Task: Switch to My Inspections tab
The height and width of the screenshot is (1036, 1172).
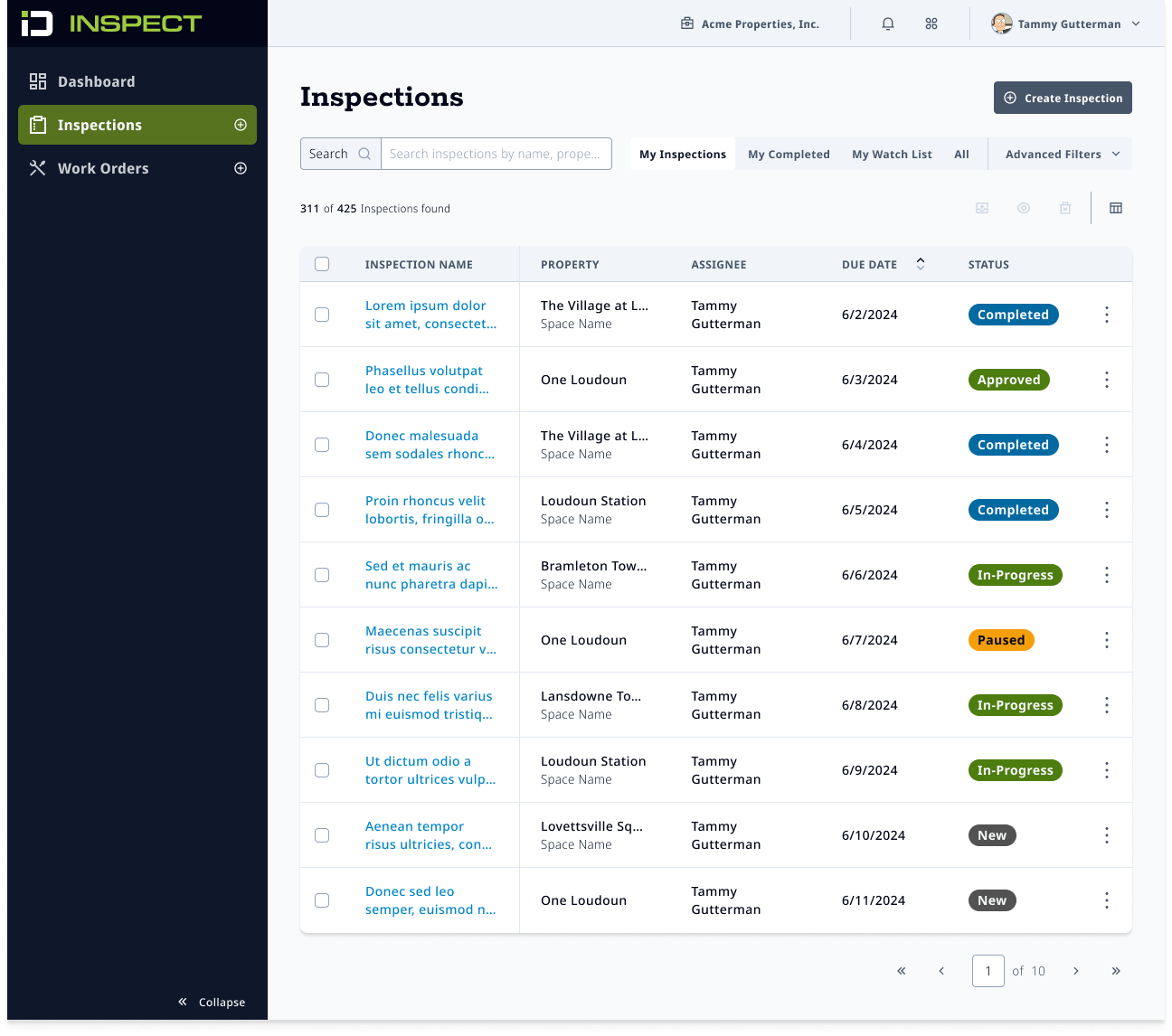Action: pos(683,154)
